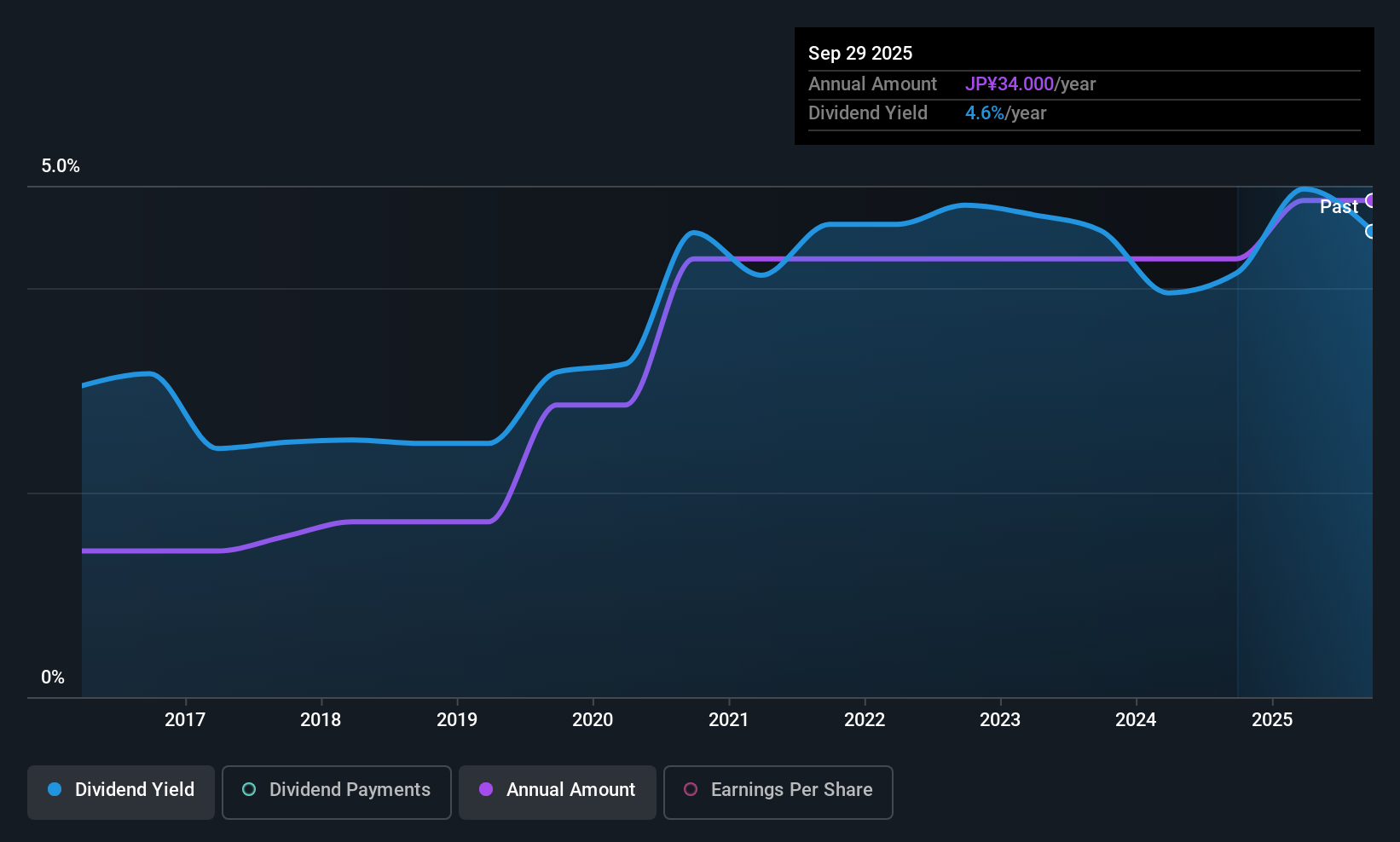Click the 2025 year label
This screenshot has height=842, width=1400.
pyautogui.click(x=1272, y=720)
